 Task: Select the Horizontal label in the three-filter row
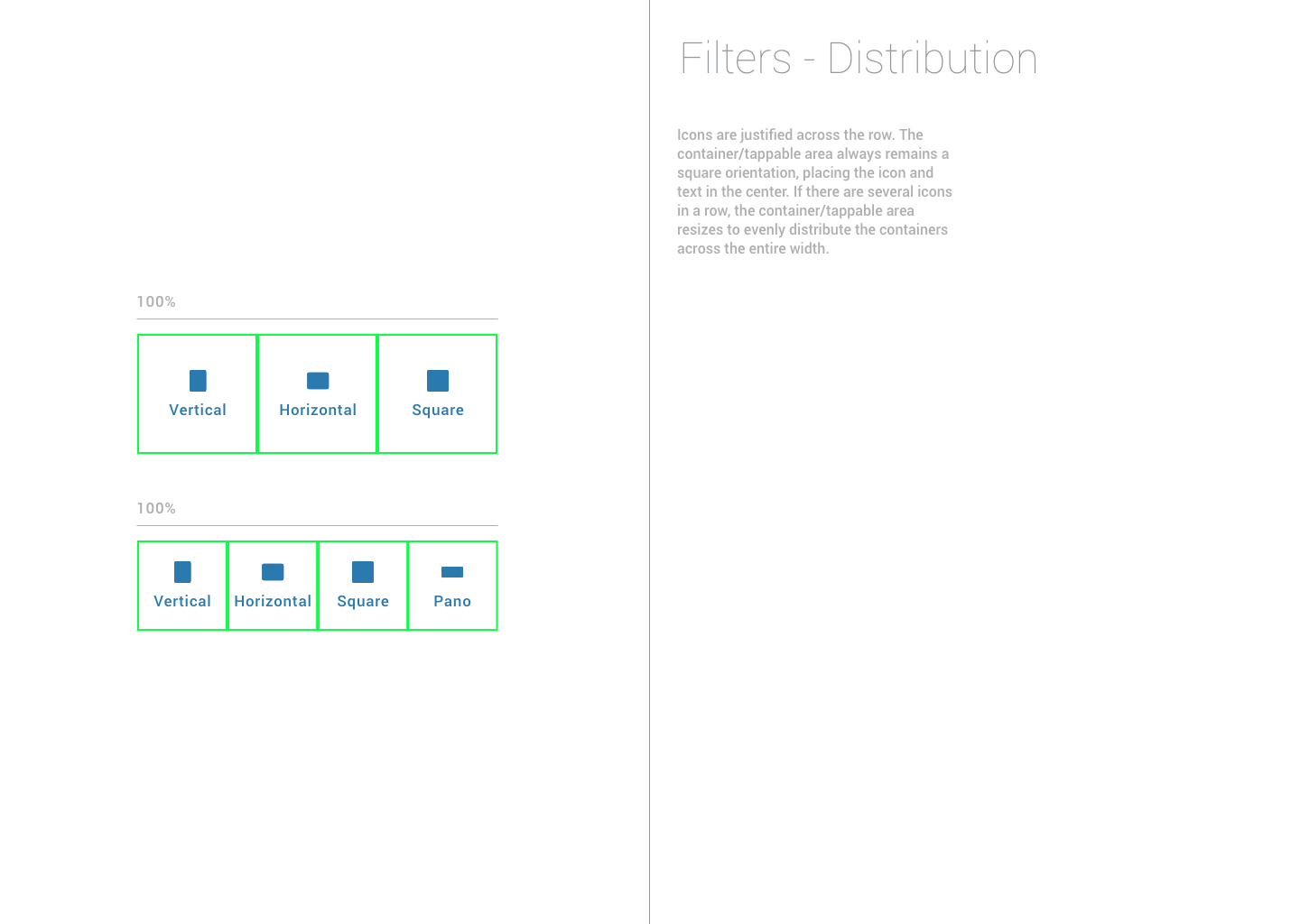click(x=318, y=410)
